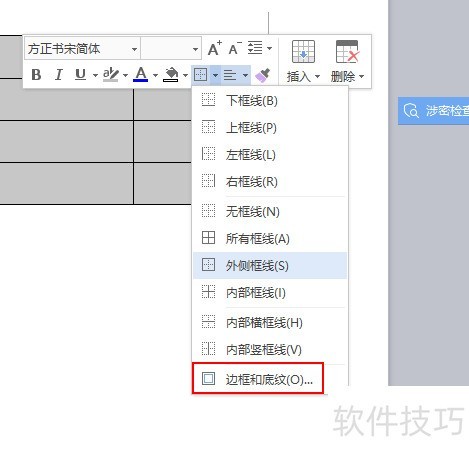
Task: Open 边框和底纹(O)... dialog
Action: click(258, 379)
